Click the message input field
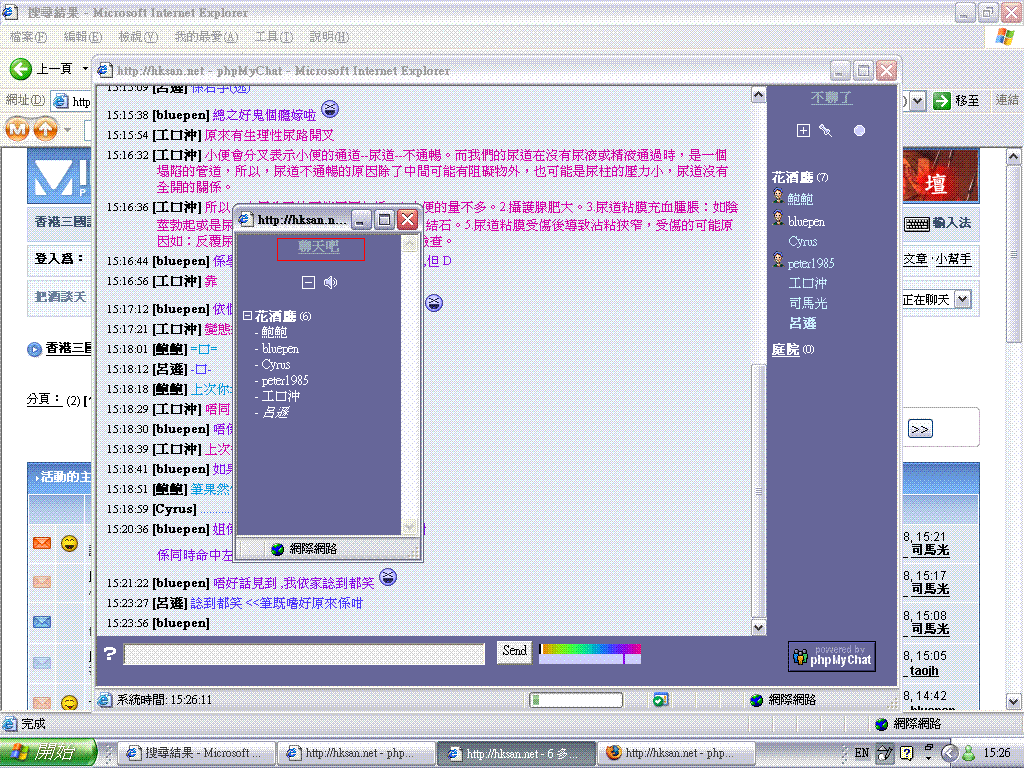The image size is (1024, 768). click(304, 654)
